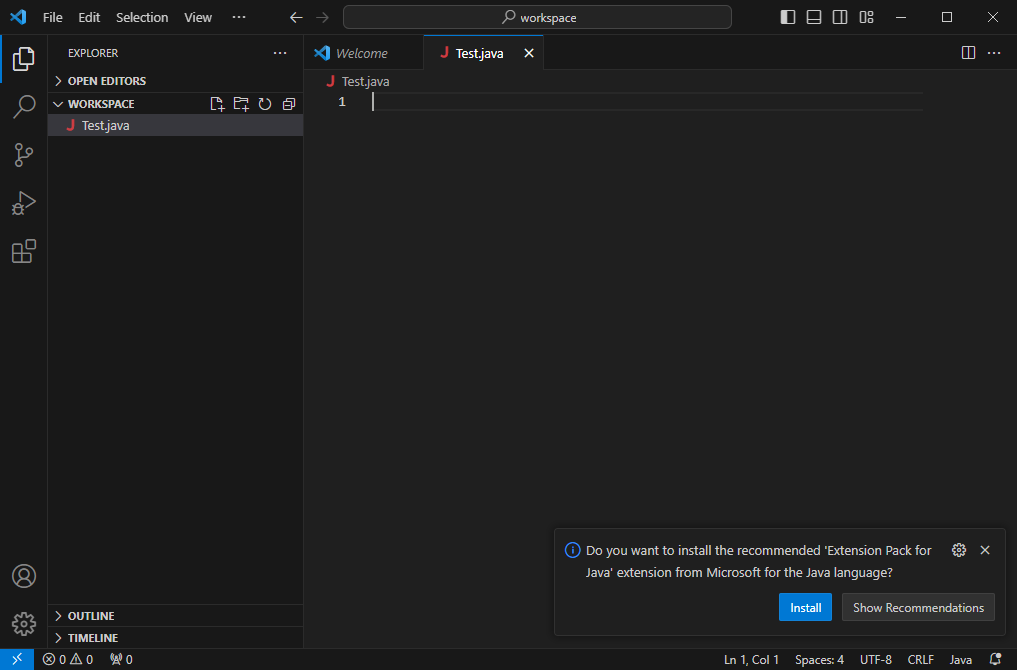Show errors and warnings panel
The width and height of the screenshot is (1017, 670).
click(x=67, y=659)
